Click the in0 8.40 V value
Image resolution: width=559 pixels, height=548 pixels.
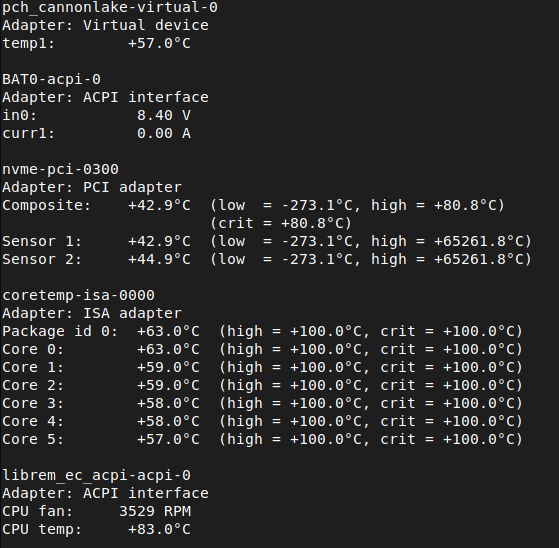click(164, 116)
